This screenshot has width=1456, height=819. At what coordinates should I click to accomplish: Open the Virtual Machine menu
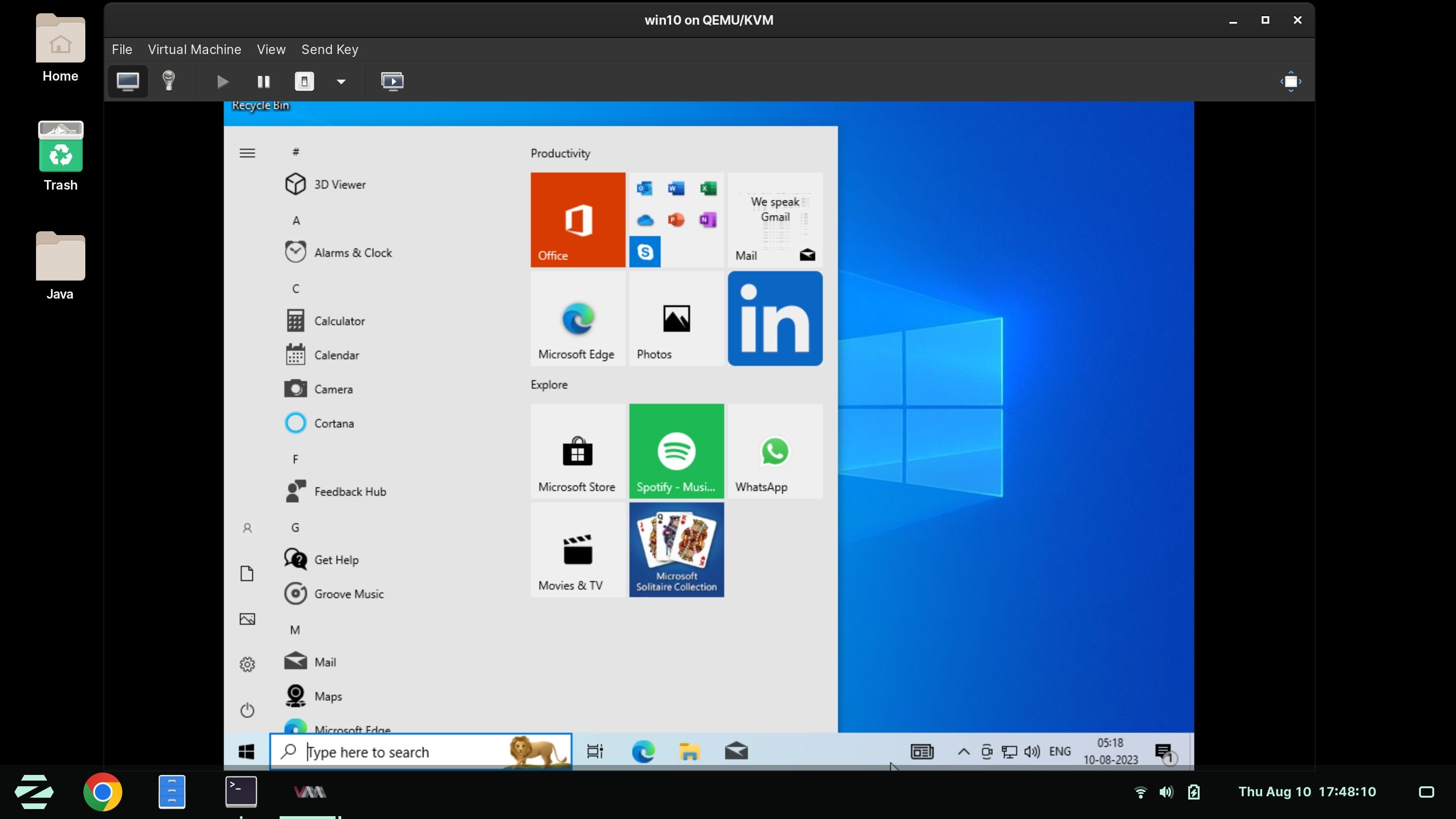click(x=194, y=49)
